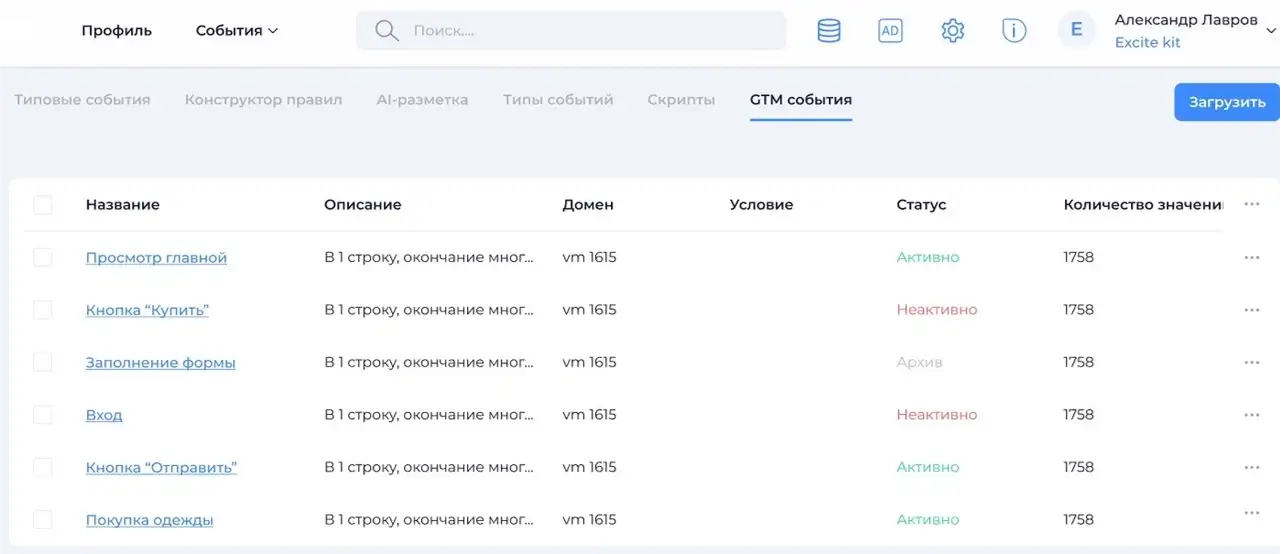Screen dimensions: 1281x554
Task: Check the Кнопка "Купить" row checkbox
Action: 43,310
